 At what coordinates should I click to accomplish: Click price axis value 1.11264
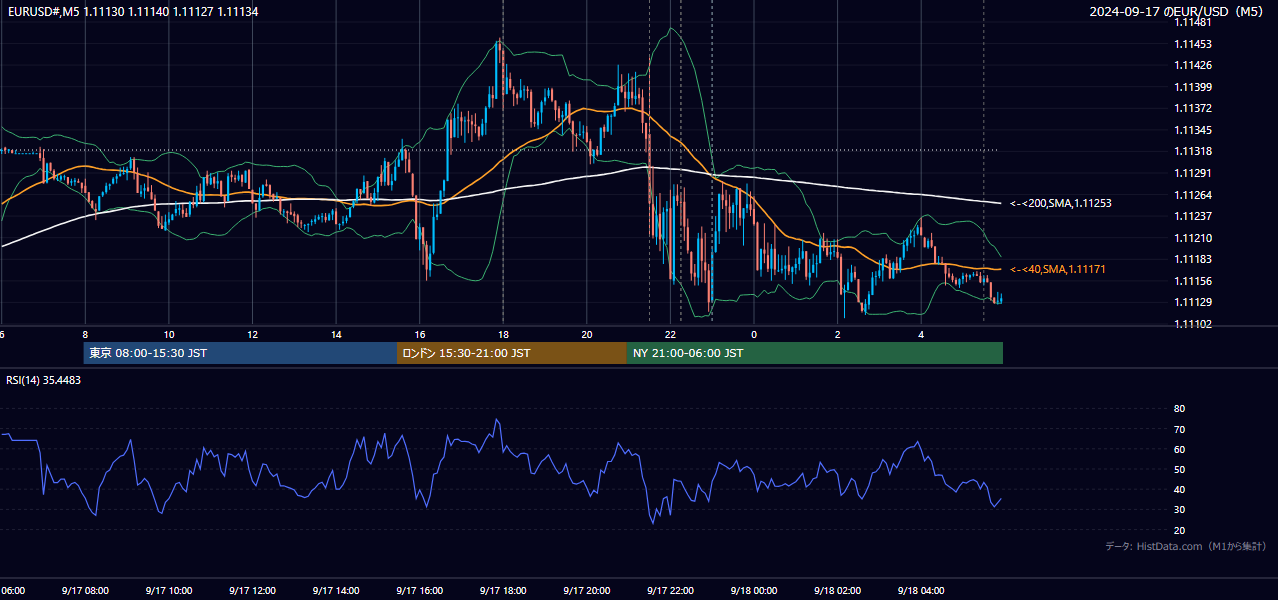[1194, 195]
